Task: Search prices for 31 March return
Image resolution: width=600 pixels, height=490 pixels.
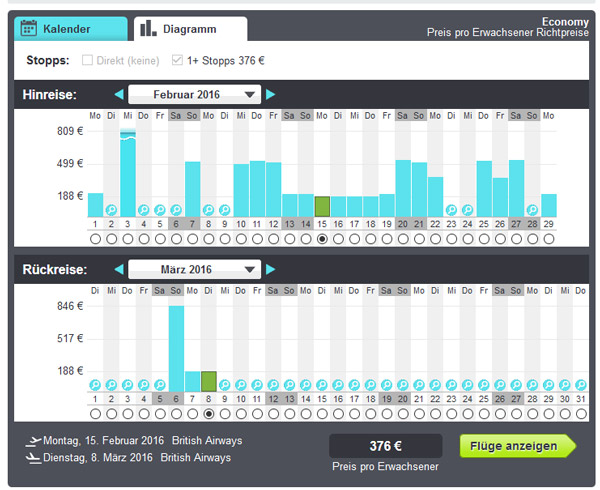Action: [580, 385]
